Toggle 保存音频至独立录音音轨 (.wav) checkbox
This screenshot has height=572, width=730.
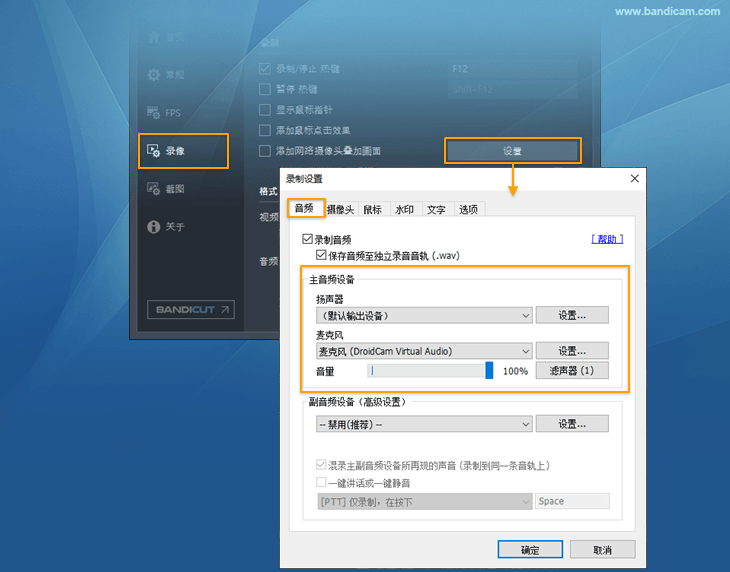coord(321,255)
